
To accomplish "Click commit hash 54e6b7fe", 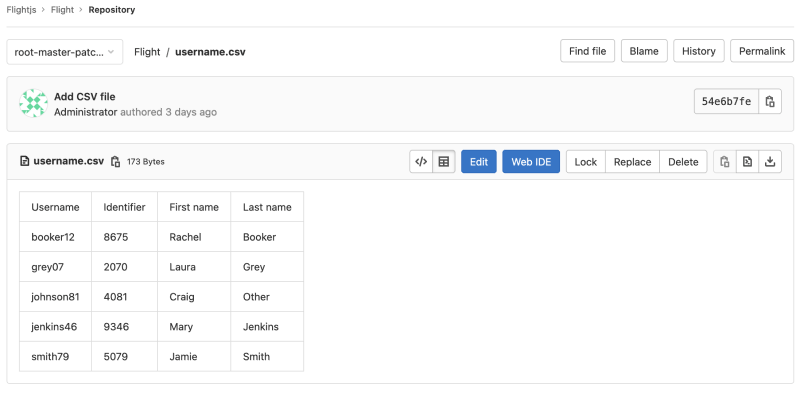I will click(727, 102).
